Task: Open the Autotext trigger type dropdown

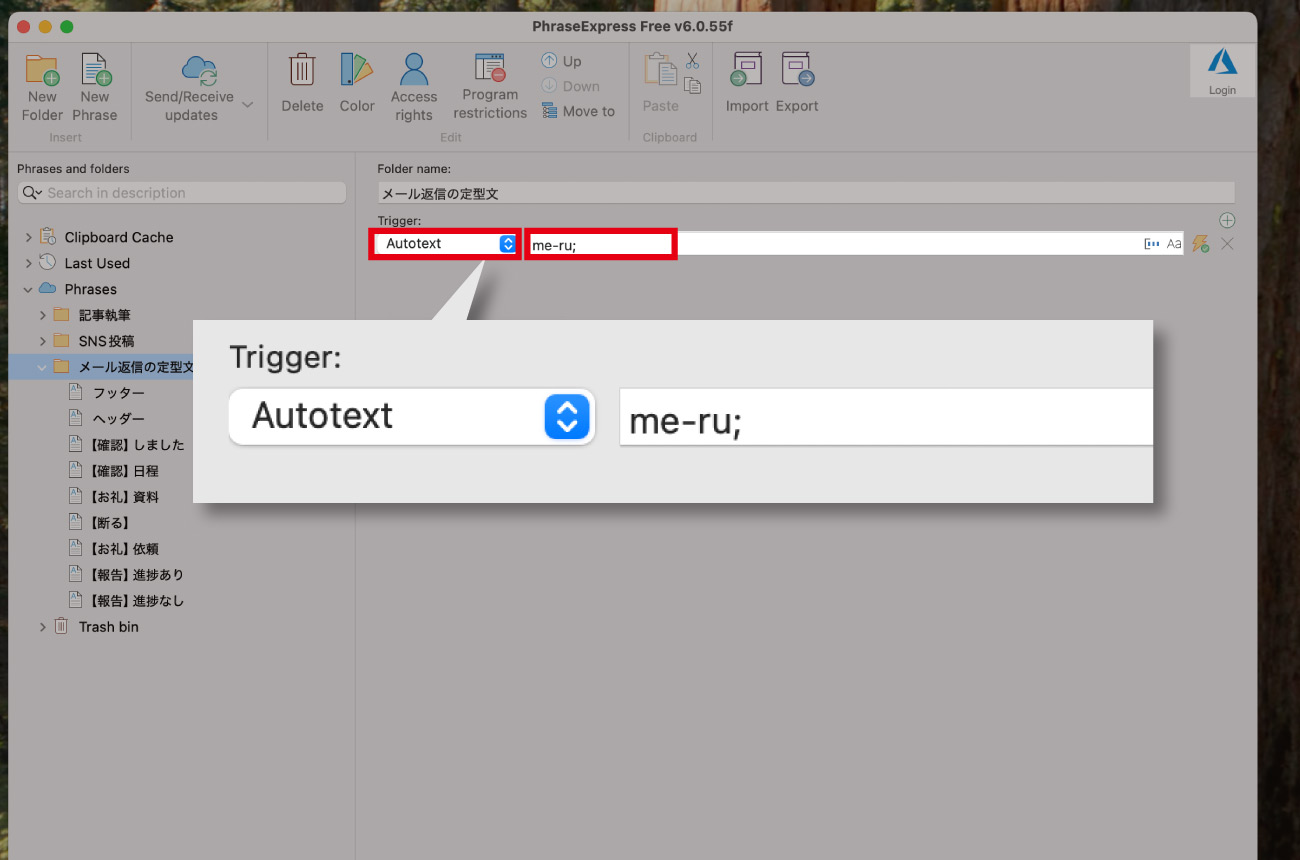Action: (445, 243)
